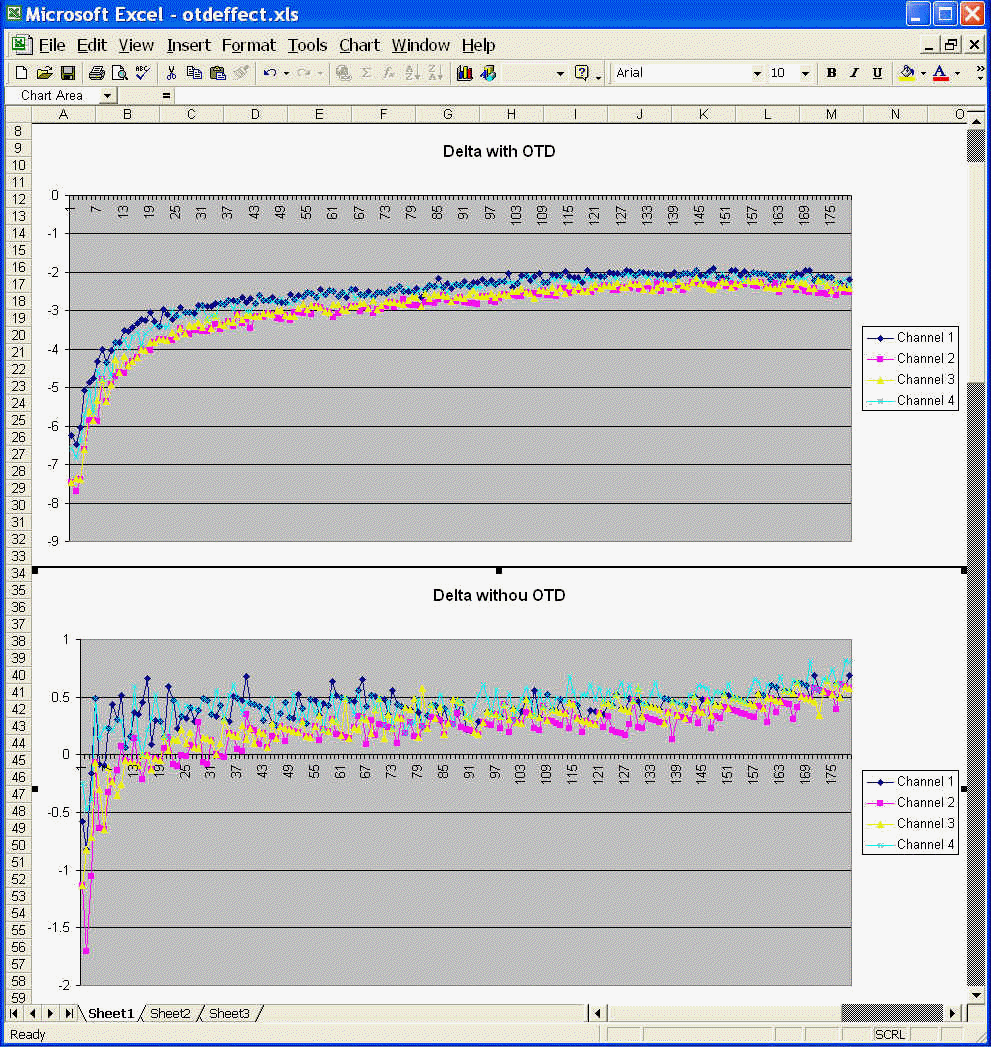This screenshot has height=1047, width=991.
Task: Open the Undo history dropdown arrow
Action: (286, 73)
